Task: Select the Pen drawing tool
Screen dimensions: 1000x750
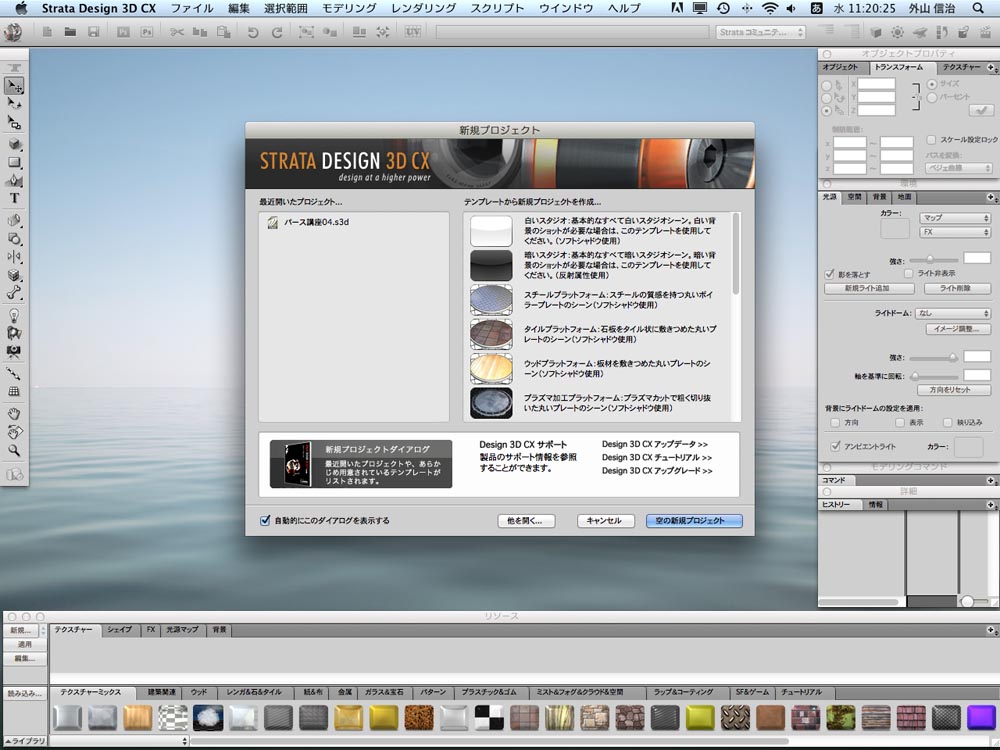Action: coord(14,180)
